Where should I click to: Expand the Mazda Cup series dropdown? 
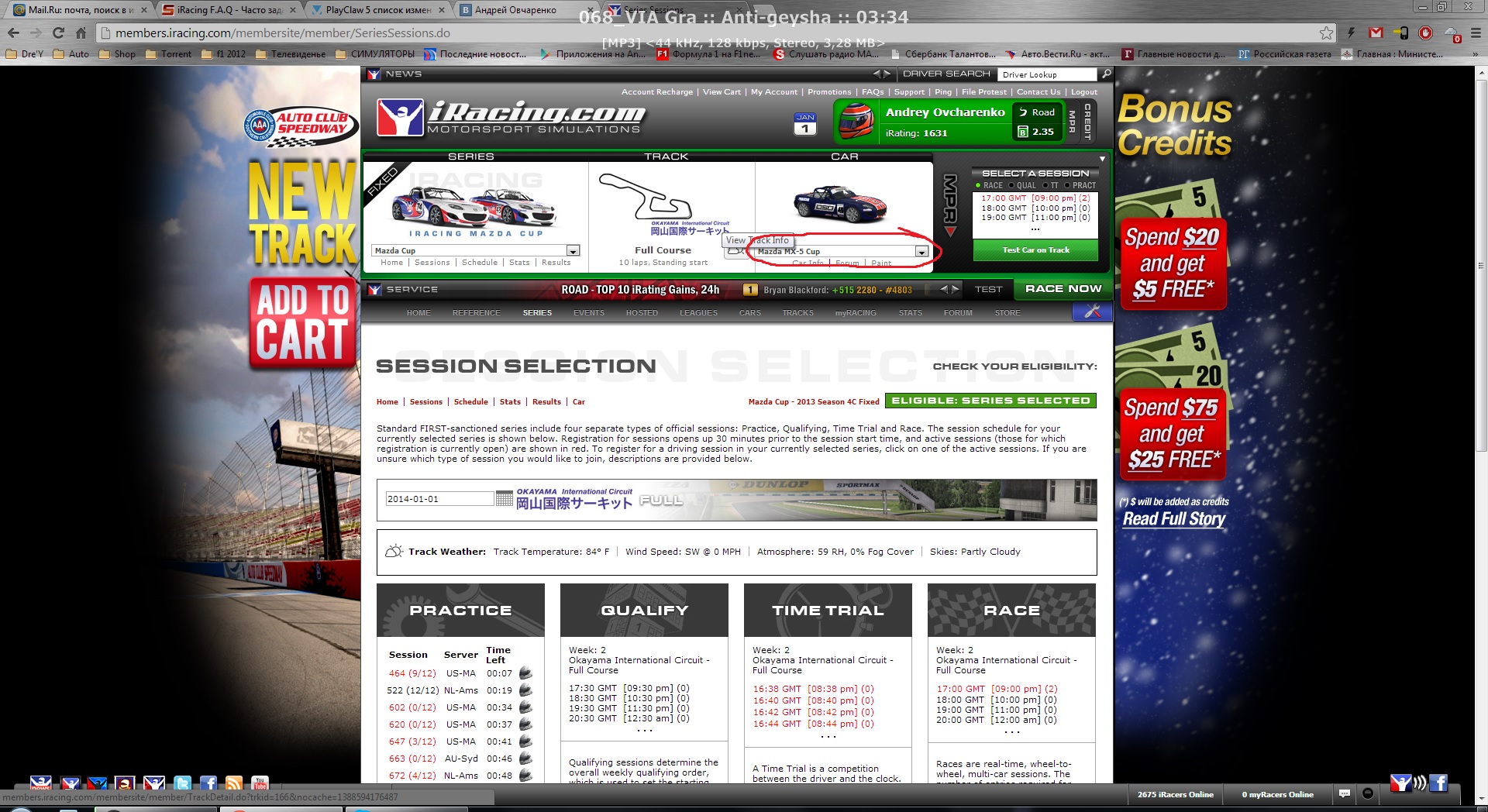[x=572, y=251]
